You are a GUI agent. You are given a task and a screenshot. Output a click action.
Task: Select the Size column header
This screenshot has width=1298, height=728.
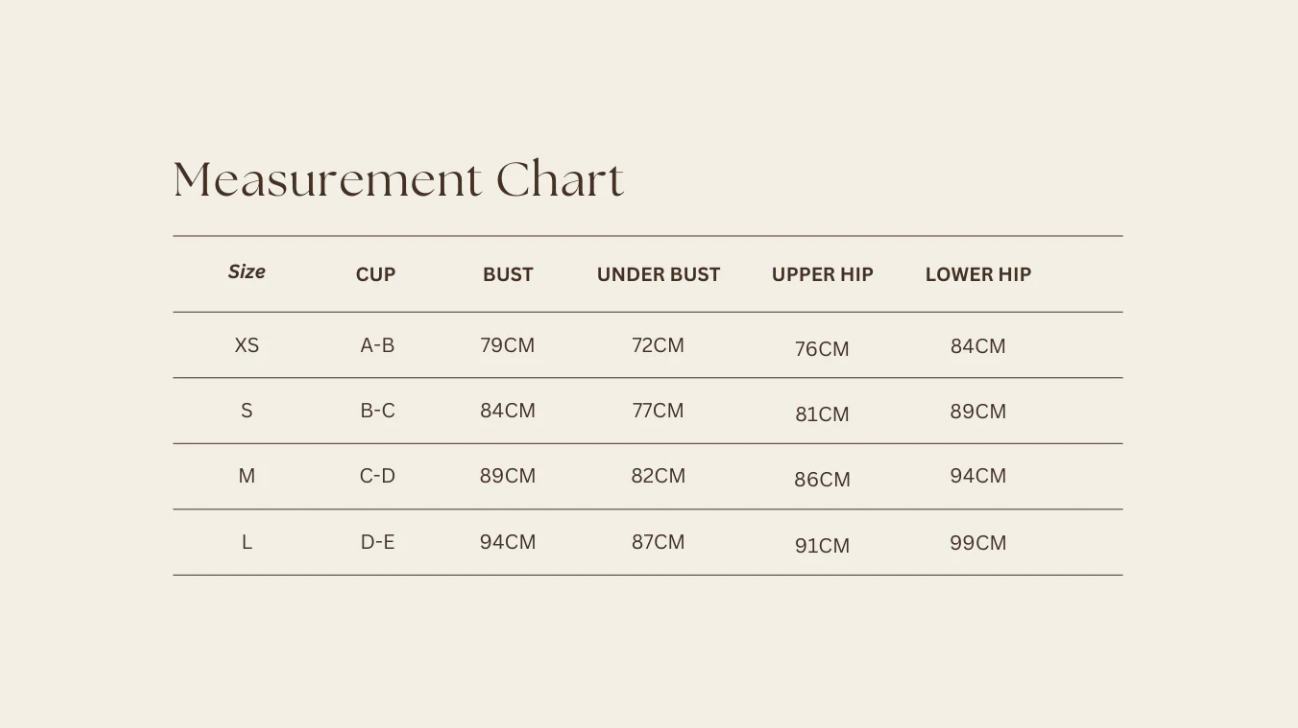point(246,272)
